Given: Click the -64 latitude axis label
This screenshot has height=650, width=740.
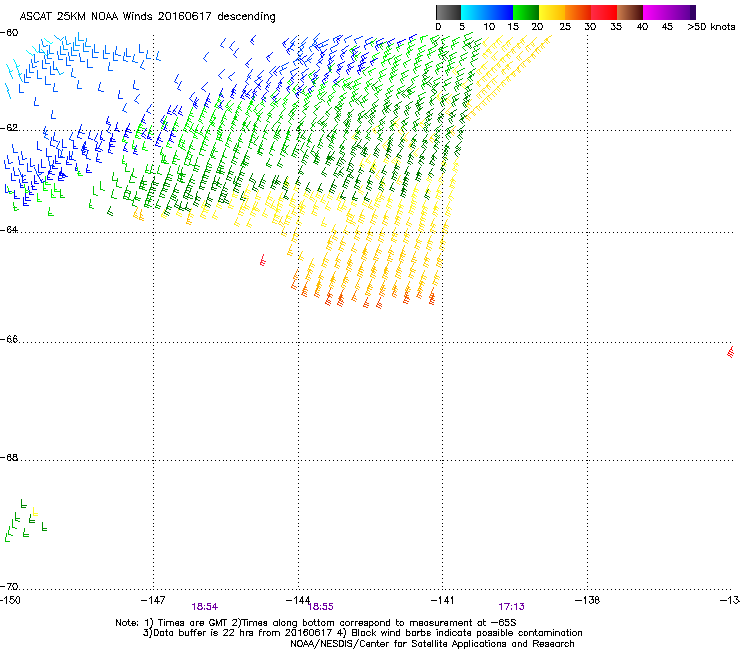Looking at the screenshot, I should pos(9,230).
